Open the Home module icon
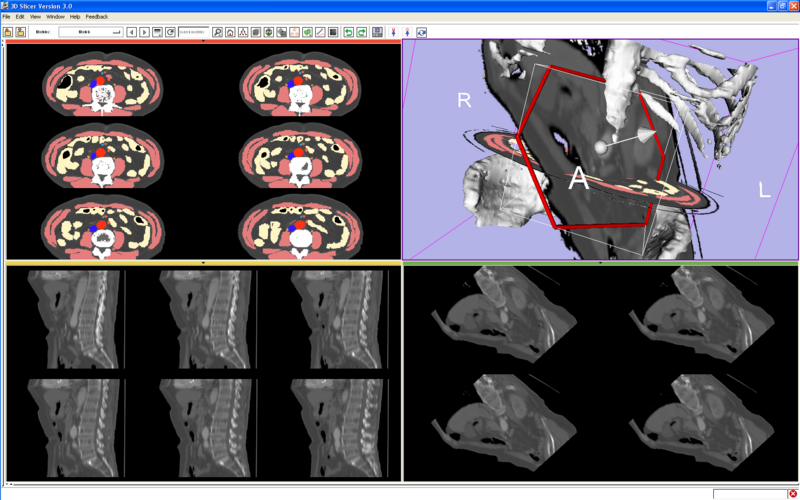 point(230,32)
